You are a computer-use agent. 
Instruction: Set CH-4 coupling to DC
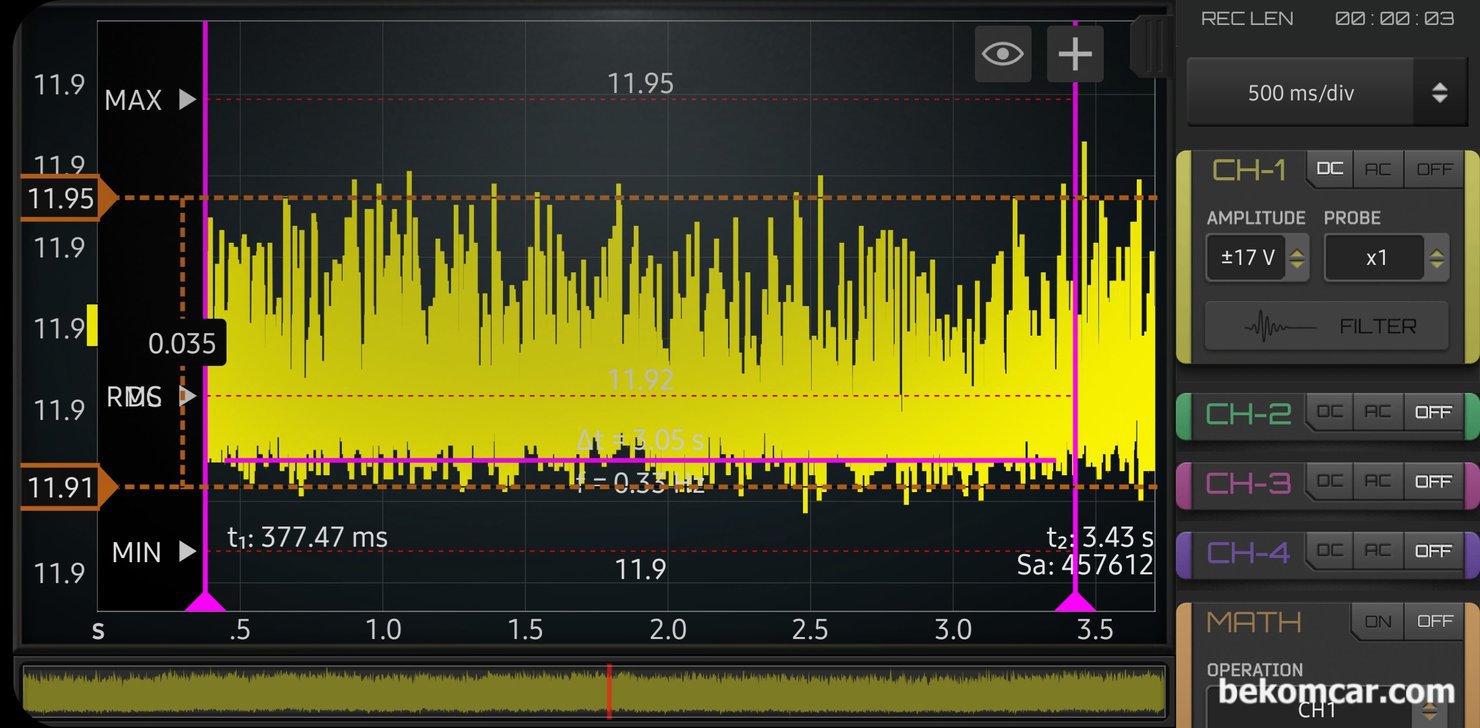pyautogui.click(x=1330, y=551)
